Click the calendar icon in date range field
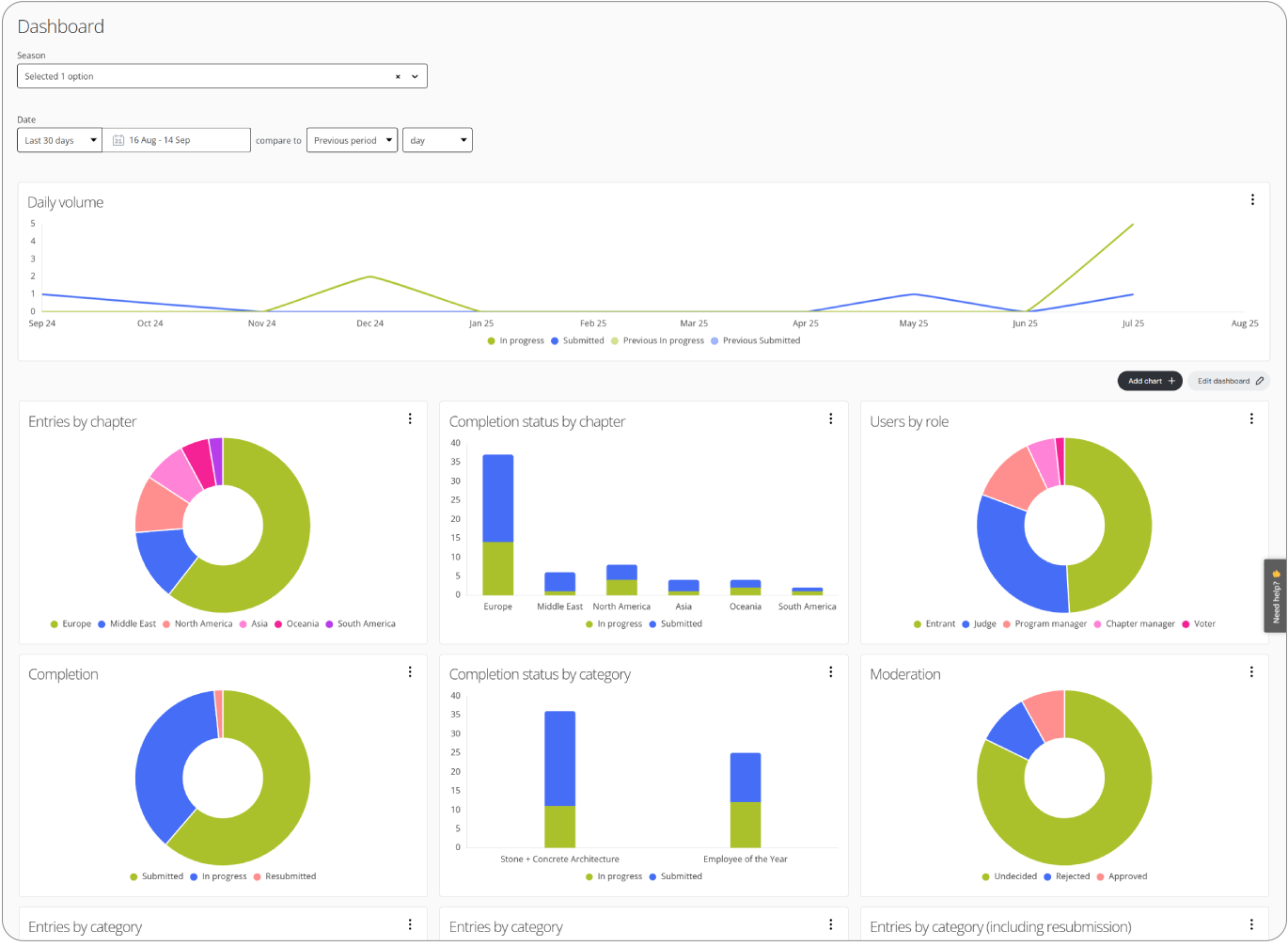 pyautogui.click(x=118, y=141)
